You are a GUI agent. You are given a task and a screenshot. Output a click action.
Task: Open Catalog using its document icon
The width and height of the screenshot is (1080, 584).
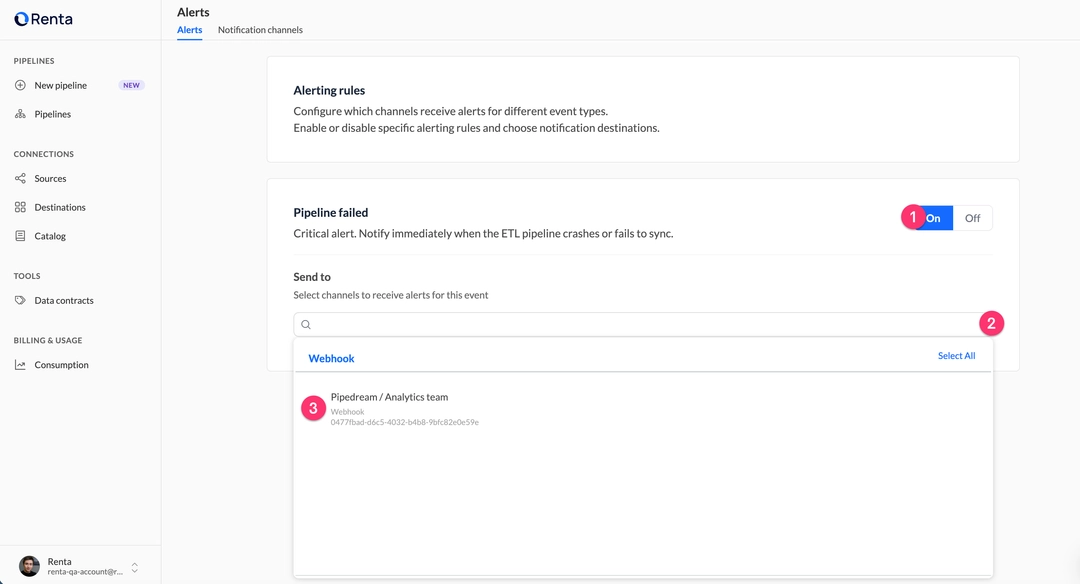(x=19, y=235)
